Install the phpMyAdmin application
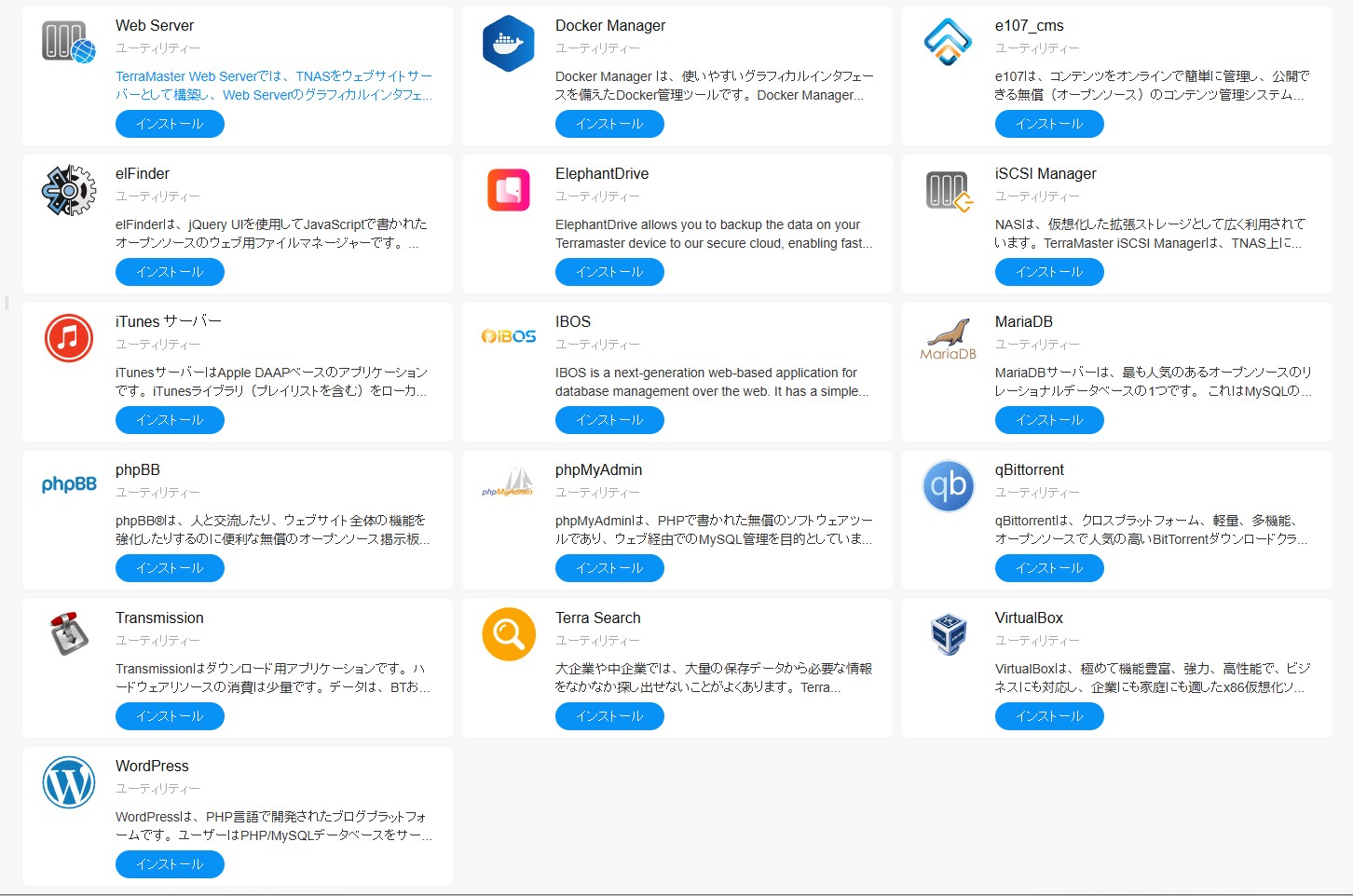Screen dimensions: 1353x896 [609, 568]
